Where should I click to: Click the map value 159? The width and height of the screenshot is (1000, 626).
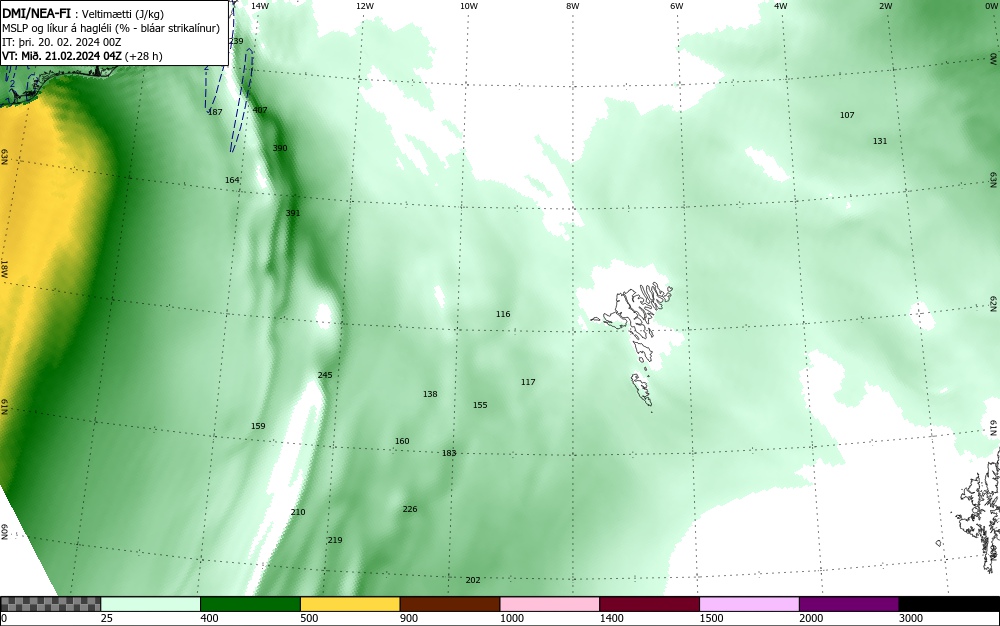(x=258, y=426)
